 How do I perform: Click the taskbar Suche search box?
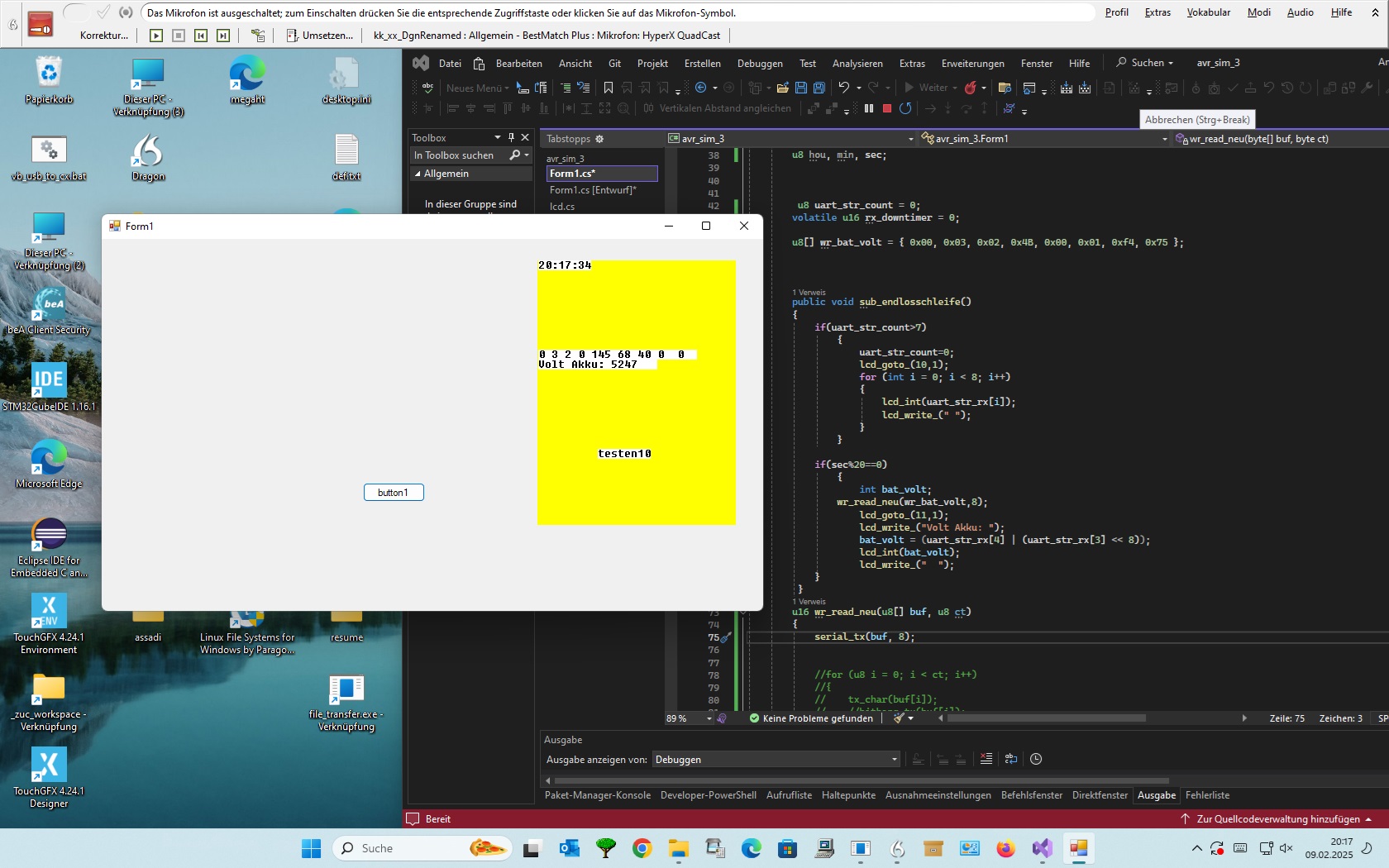422,848
